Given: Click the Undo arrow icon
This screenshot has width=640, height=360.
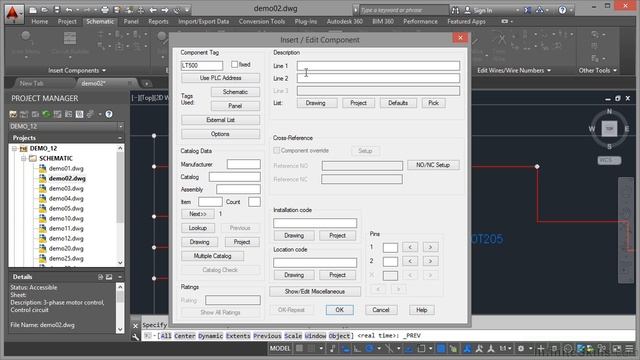Looking at the screenshot, I should click(x=69, y=10).
